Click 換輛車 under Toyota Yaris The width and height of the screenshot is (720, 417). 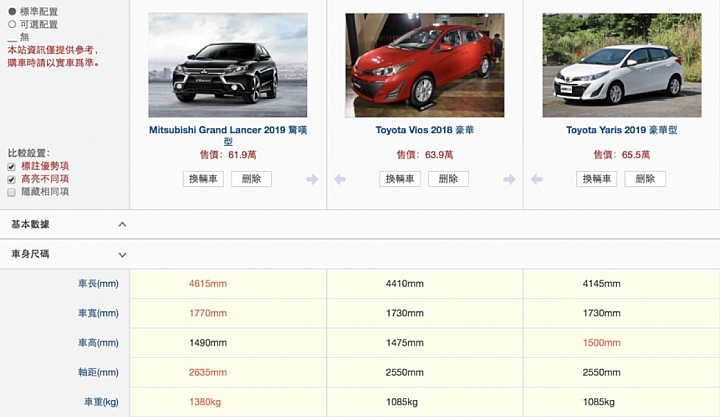coord(596,179)
